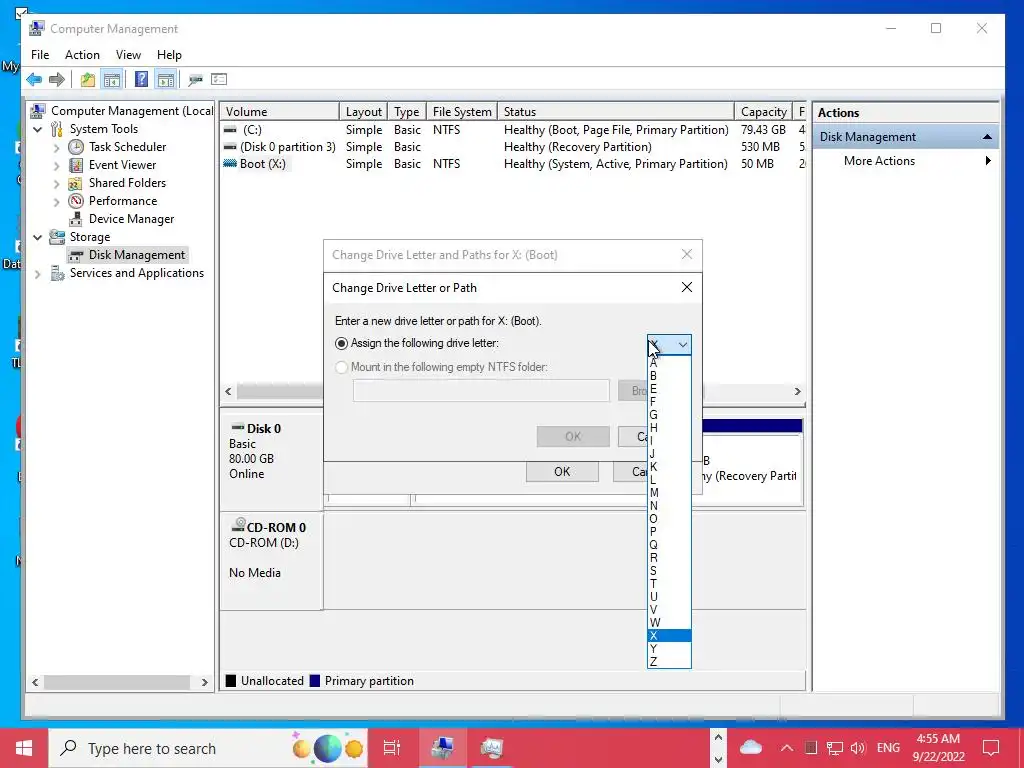The height and width of the screenshot is (768, 1024).
Task: Expand Shared Folders tree node
Action: coord(56,184)
